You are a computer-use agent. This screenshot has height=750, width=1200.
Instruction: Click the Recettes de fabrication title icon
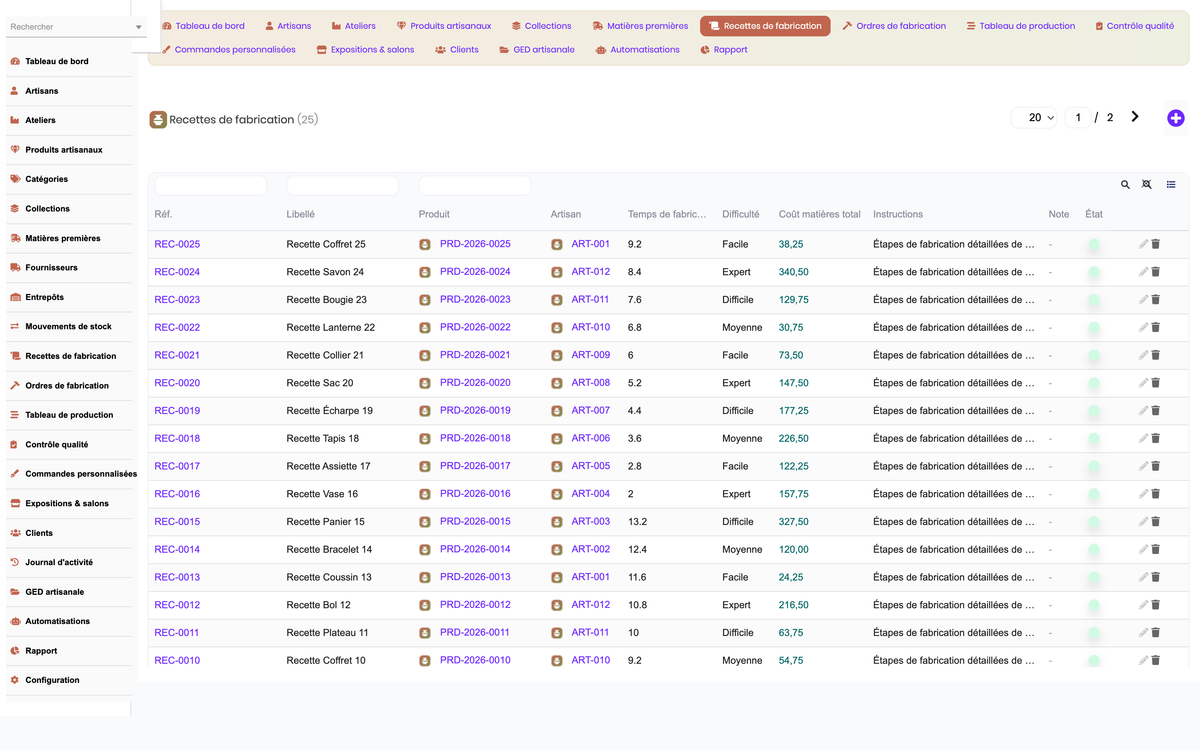tap(158, 119)
